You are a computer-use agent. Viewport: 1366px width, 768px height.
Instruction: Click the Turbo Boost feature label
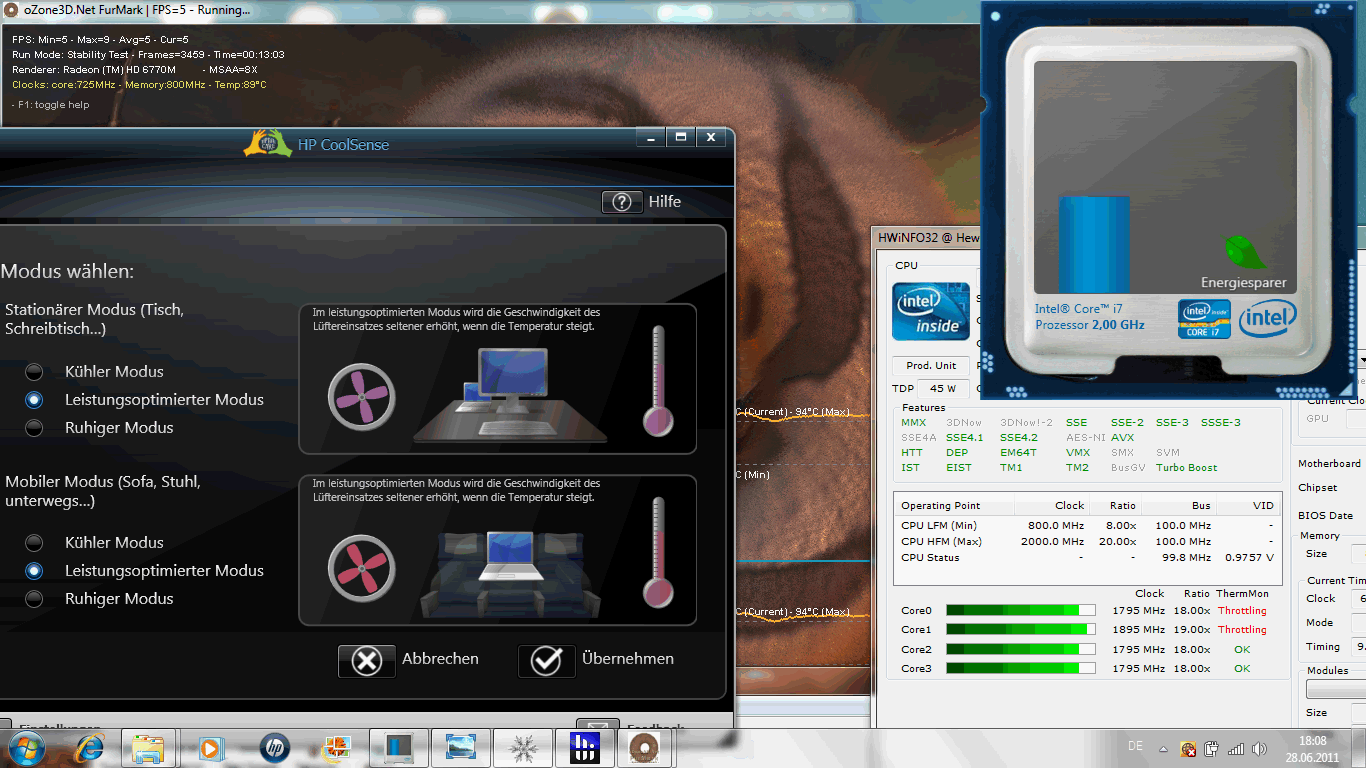(1186, 467)
